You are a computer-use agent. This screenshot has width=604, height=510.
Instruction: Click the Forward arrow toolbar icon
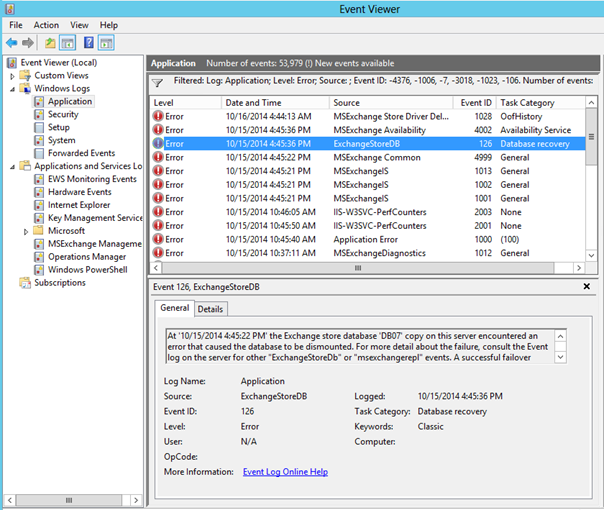27,43
